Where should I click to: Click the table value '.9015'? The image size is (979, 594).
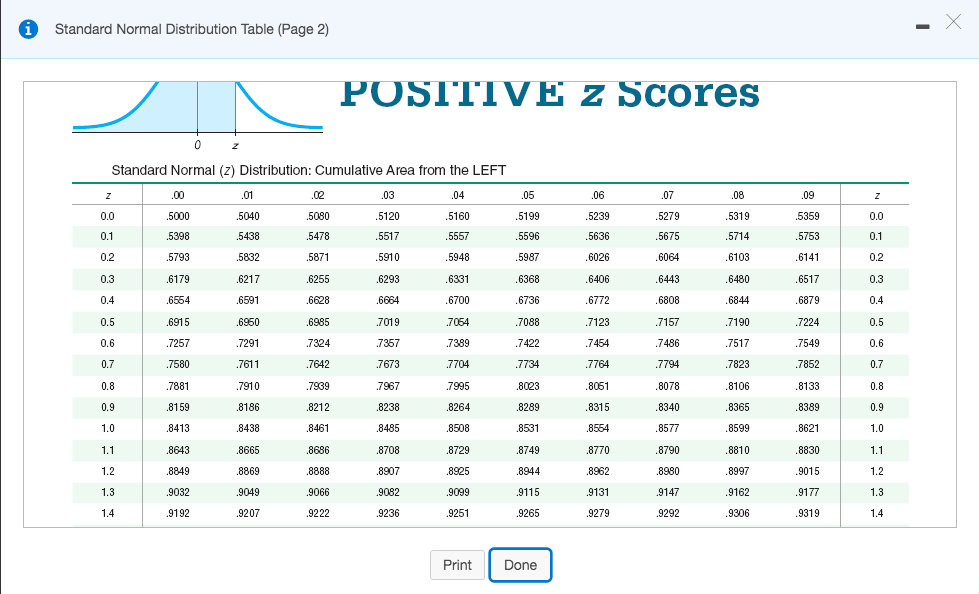[807, 472]
